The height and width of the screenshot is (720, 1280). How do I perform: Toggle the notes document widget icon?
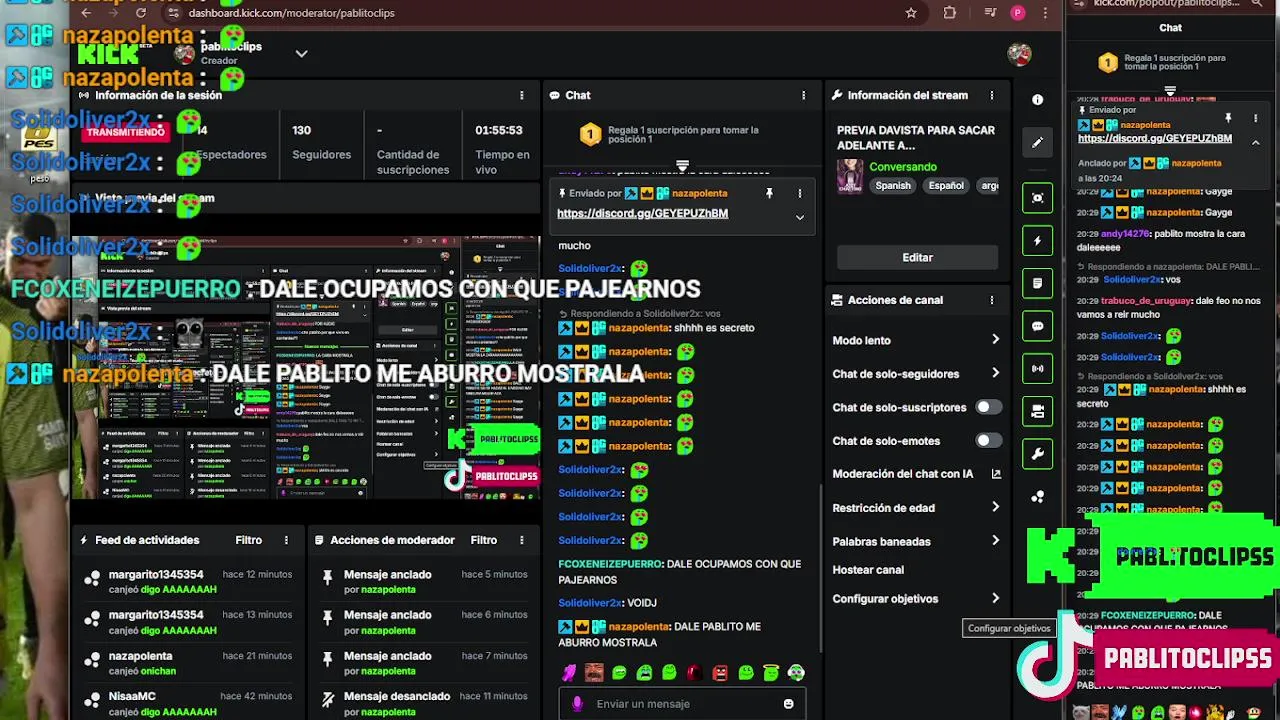(x=1037, y=283)
